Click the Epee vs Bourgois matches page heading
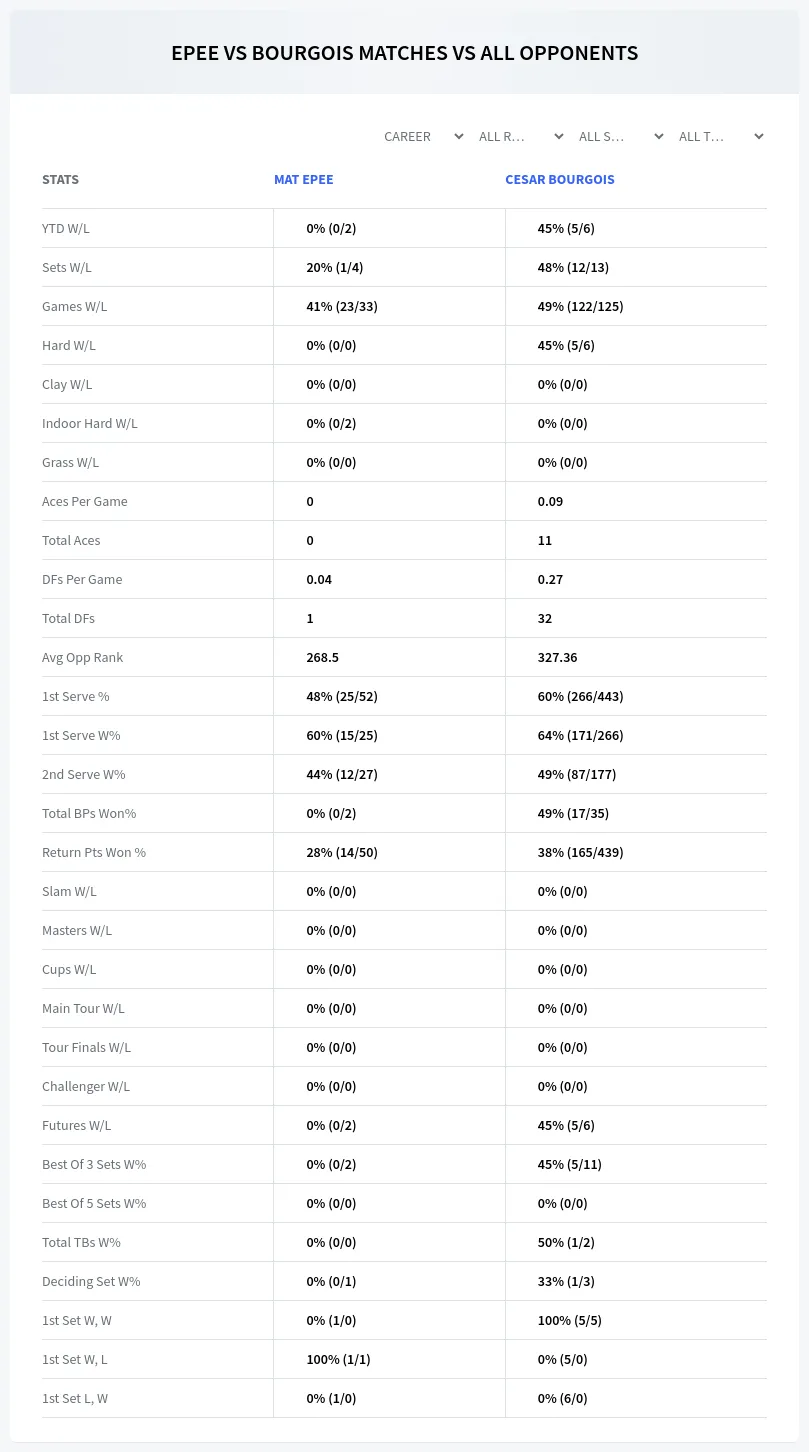 click(x=404, y=53)
